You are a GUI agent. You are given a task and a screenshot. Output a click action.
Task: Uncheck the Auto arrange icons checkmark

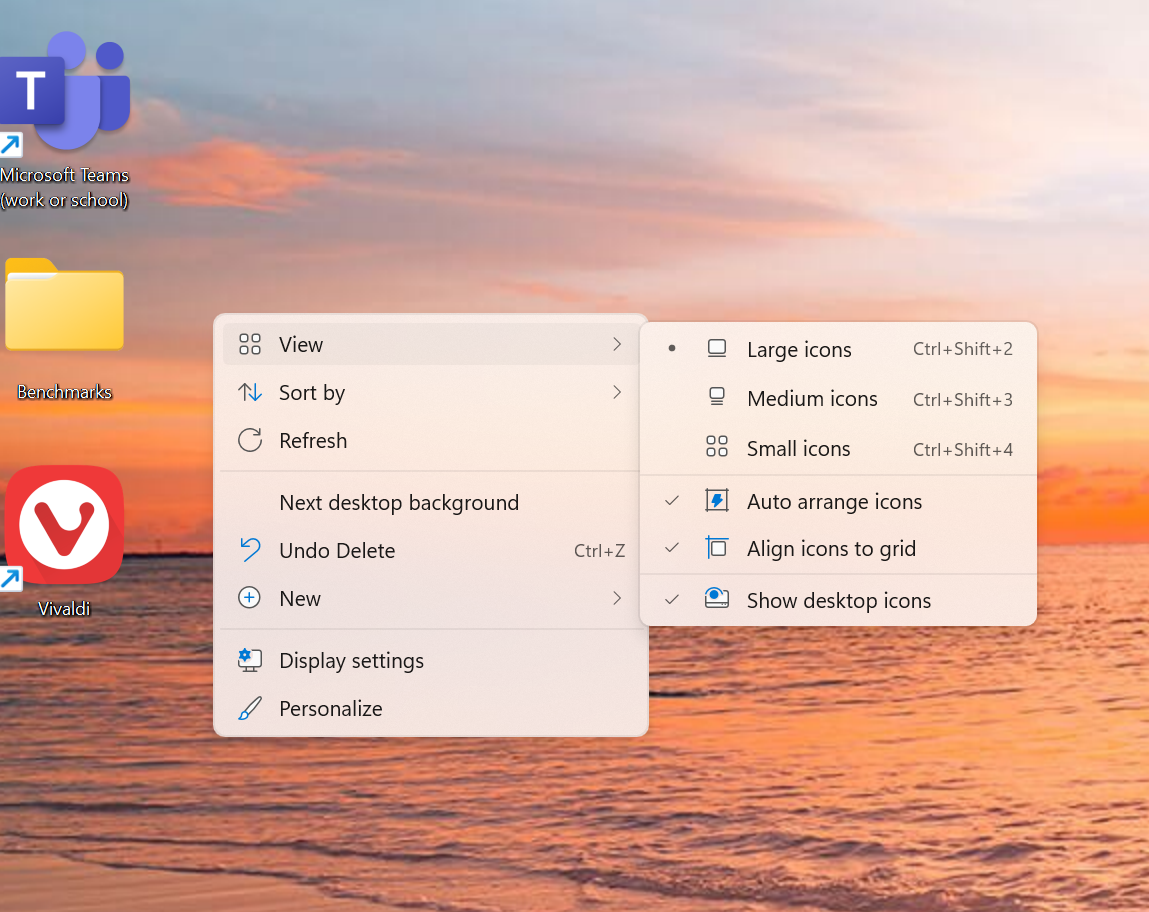click(672, 500)
